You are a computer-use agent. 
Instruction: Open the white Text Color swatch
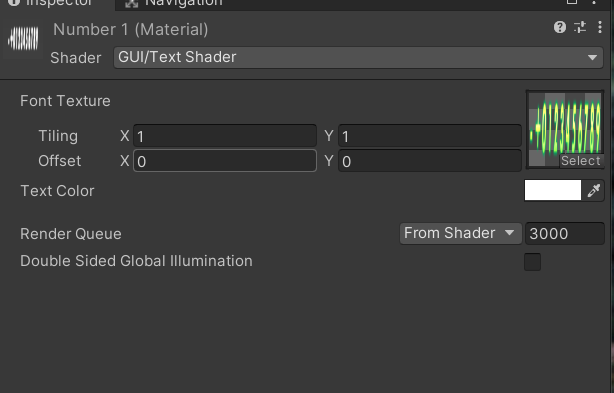pos(553,190)
